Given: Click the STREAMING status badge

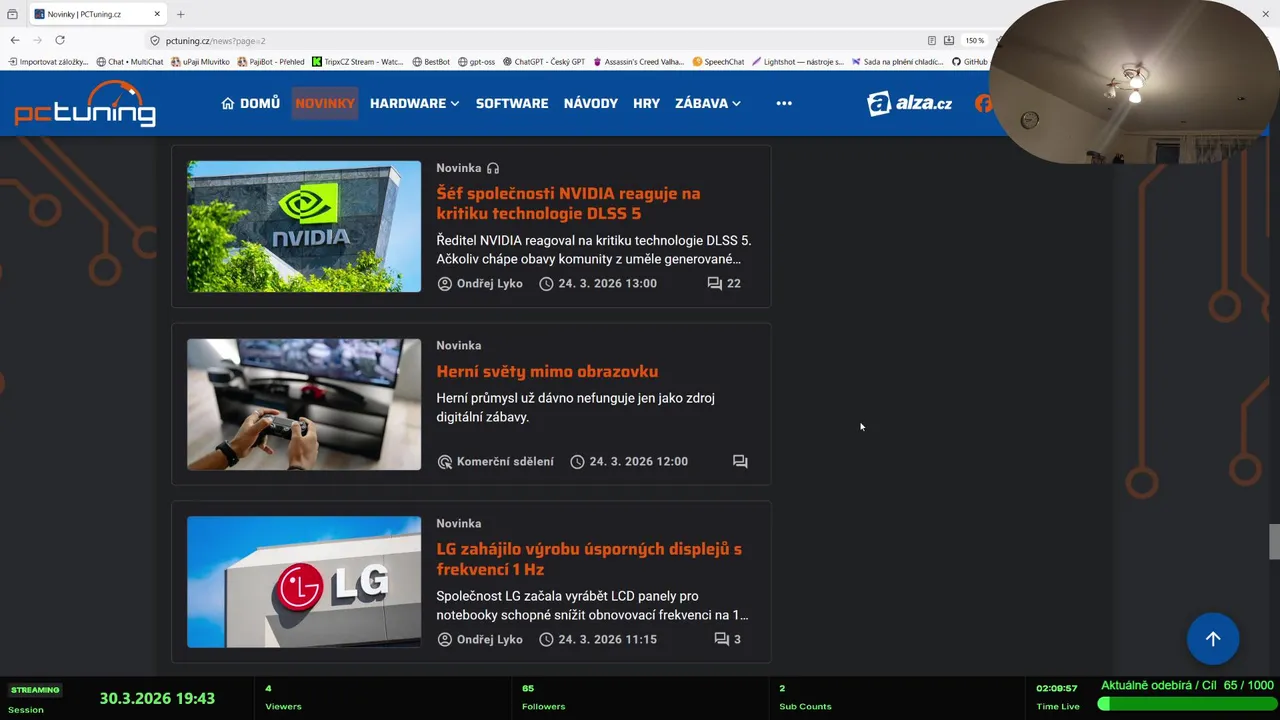Looking at the screenshot, I should coord(35,690).
